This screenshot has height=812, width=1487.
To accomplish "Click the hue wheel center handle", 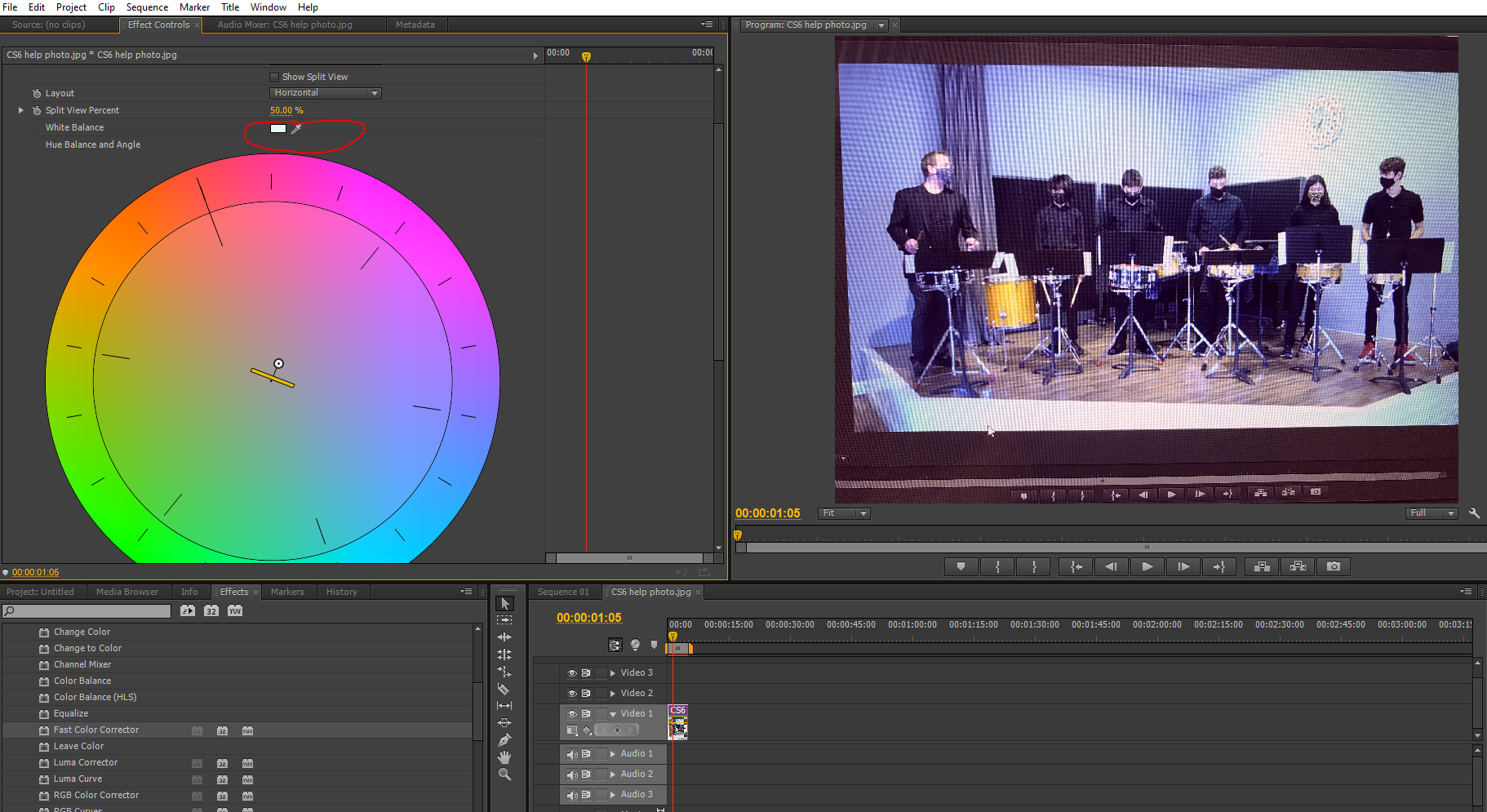I will click(x=278, y=364).
